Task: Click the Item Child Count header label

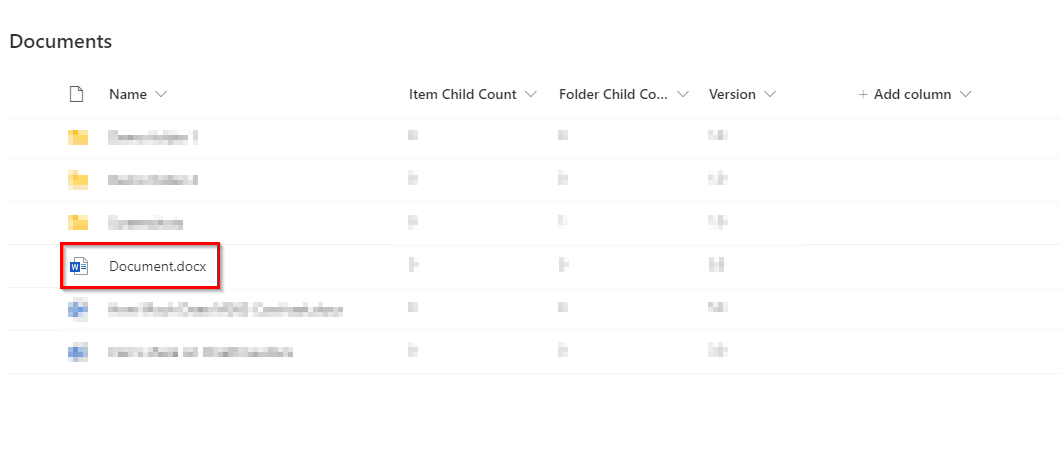Action: click(462, 94)
